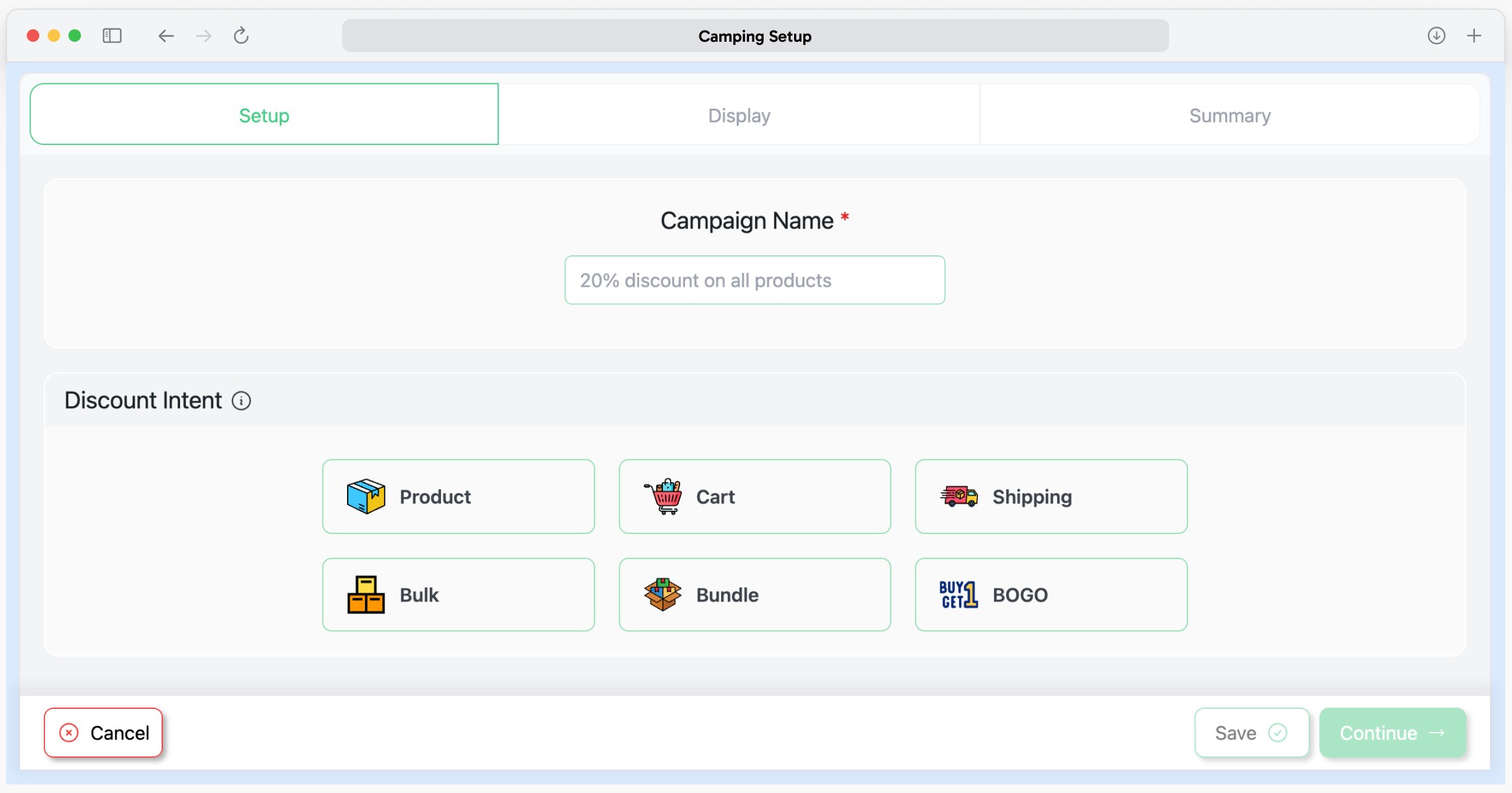Save the campaign
The width and height of the screenshot is (1512, 793).
(x=1251, y=733)
